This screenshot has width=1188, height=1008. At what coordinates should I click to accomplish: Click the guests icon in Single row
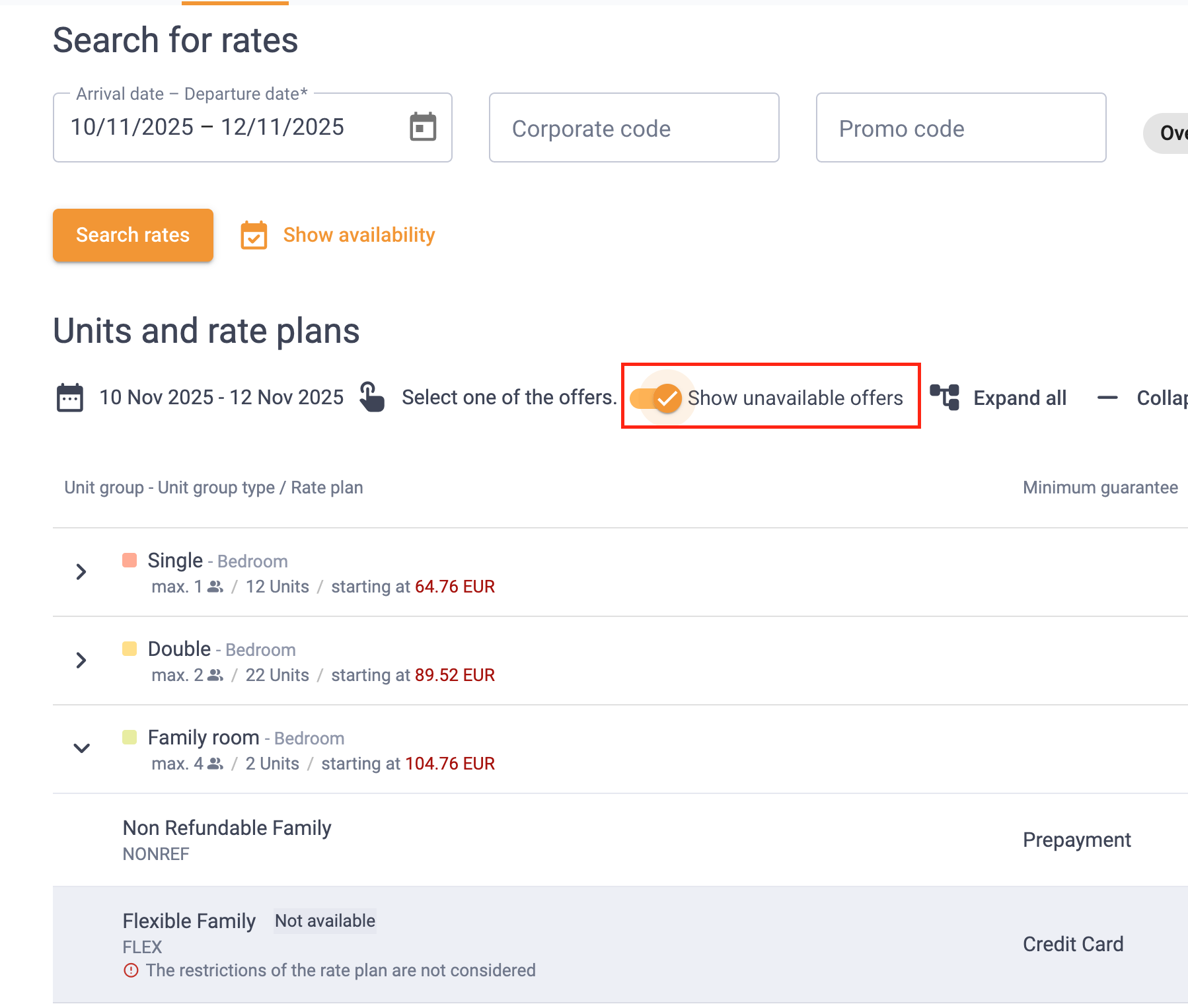pyautogui.click(x=215, y=587)
